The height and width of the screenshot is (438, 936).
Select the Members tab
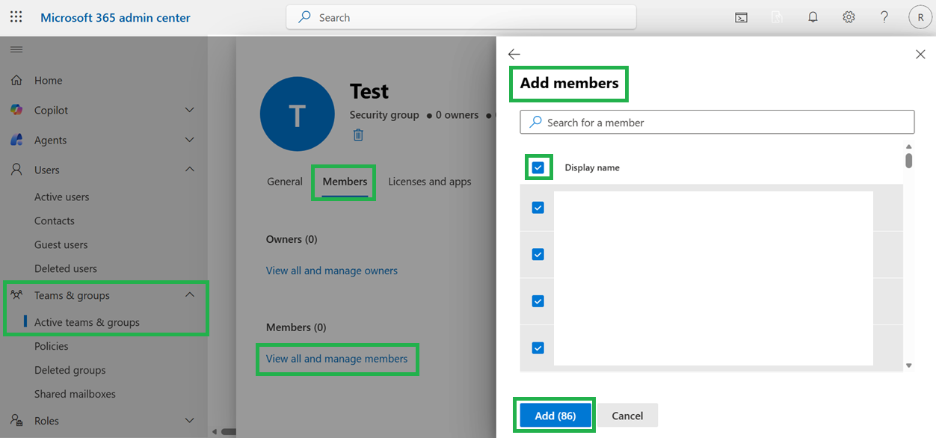345,181
